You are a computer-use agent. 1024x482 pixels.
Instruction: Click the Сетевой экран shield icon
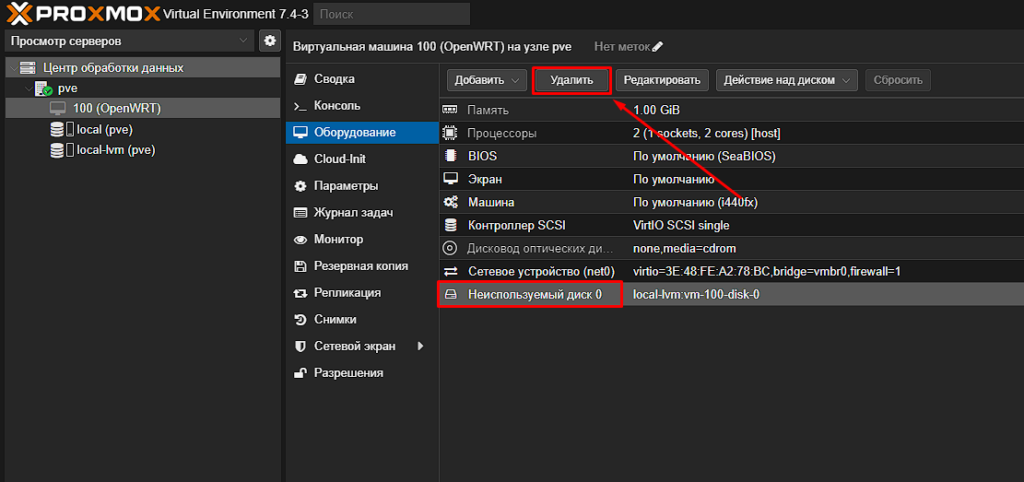300,347
